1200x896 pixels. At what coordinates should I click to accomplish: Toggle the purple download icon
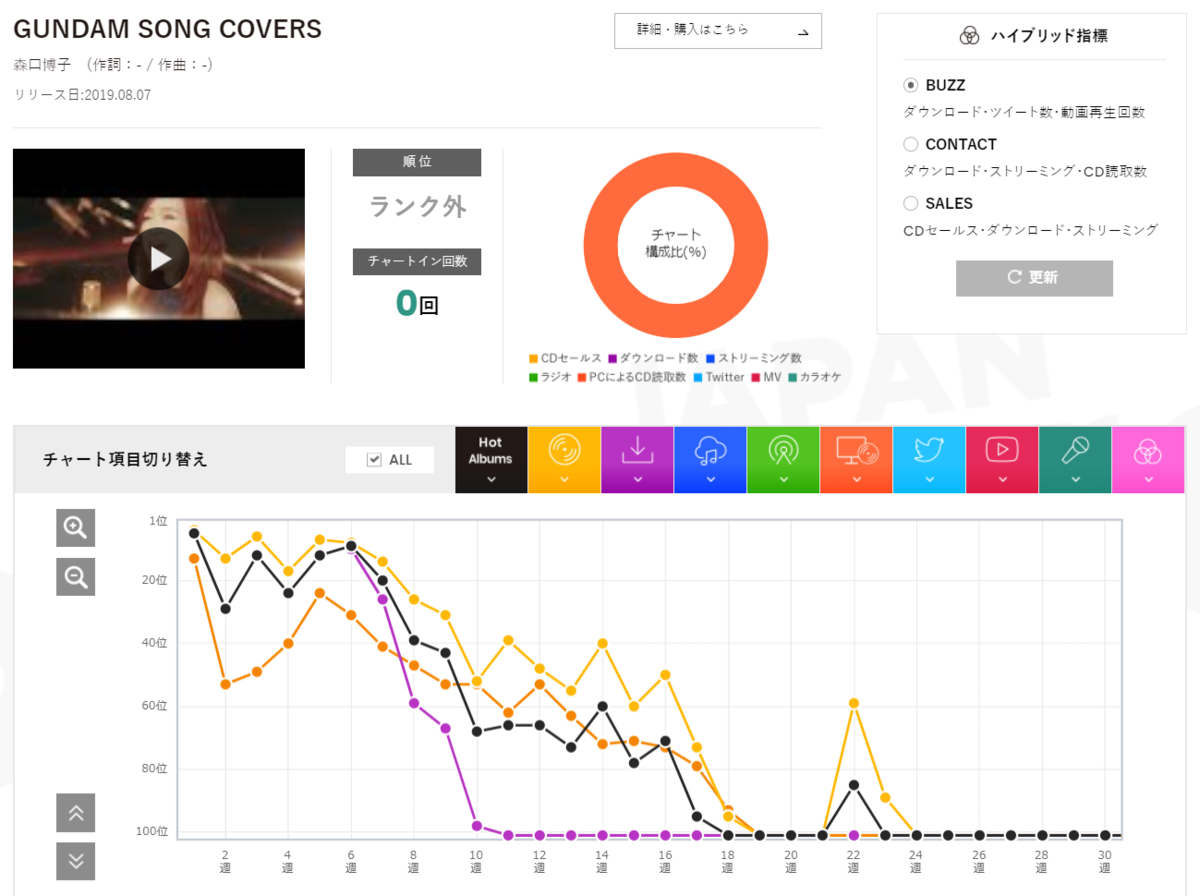point(637,460)
